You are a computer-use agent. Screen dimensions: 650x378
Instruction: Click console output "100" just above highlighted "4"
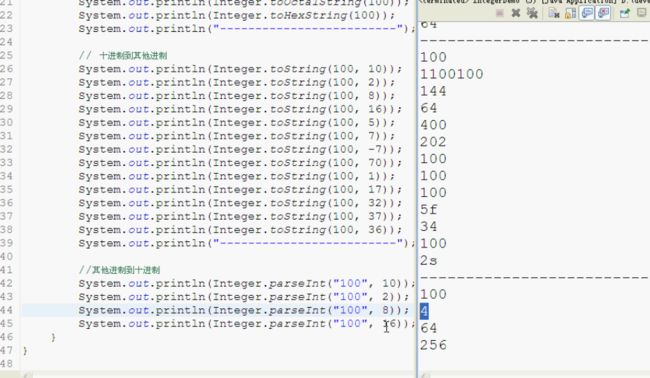(433, 294)
